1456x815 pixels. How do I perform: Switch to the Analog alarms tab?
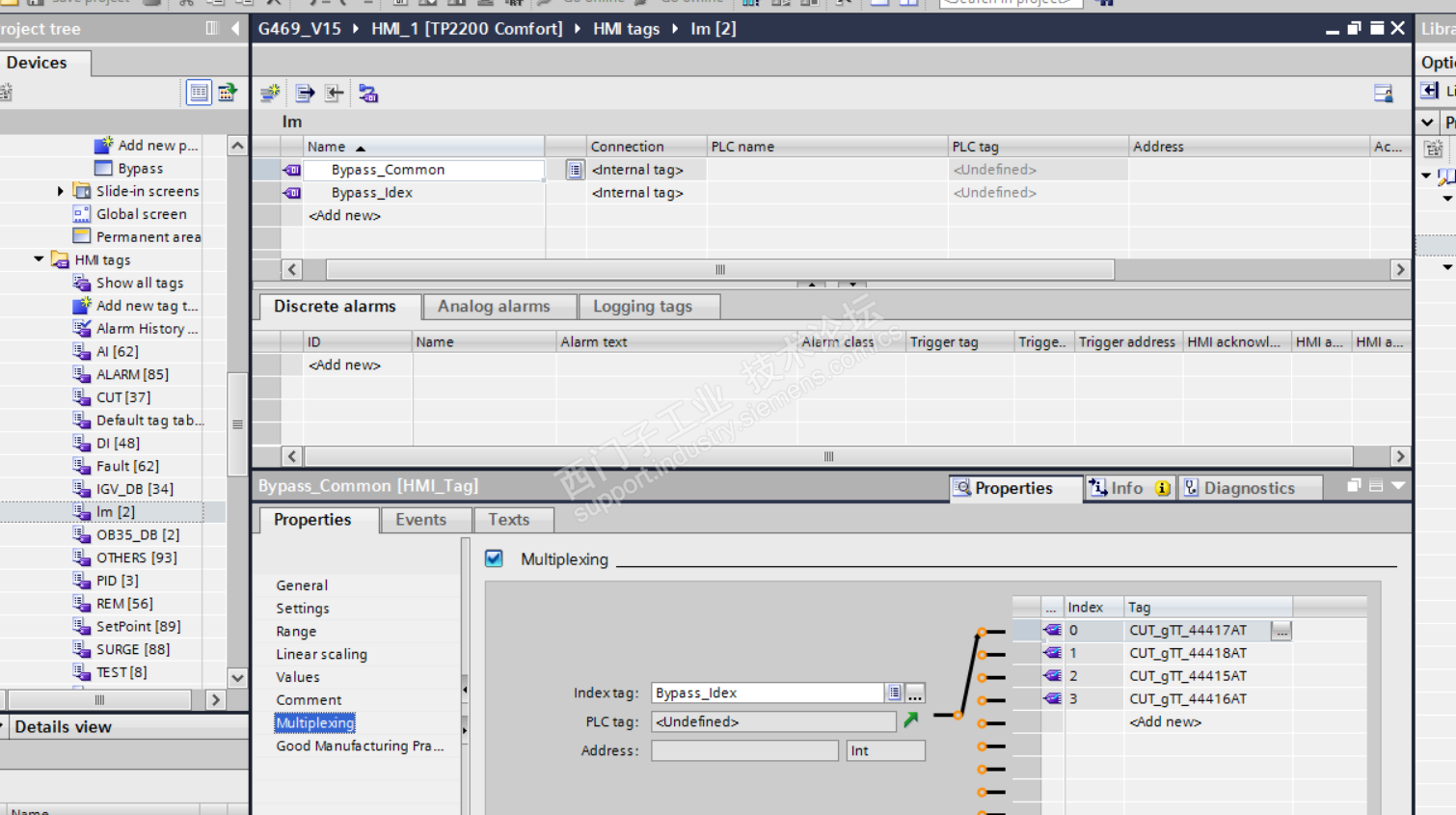point(494,307)
